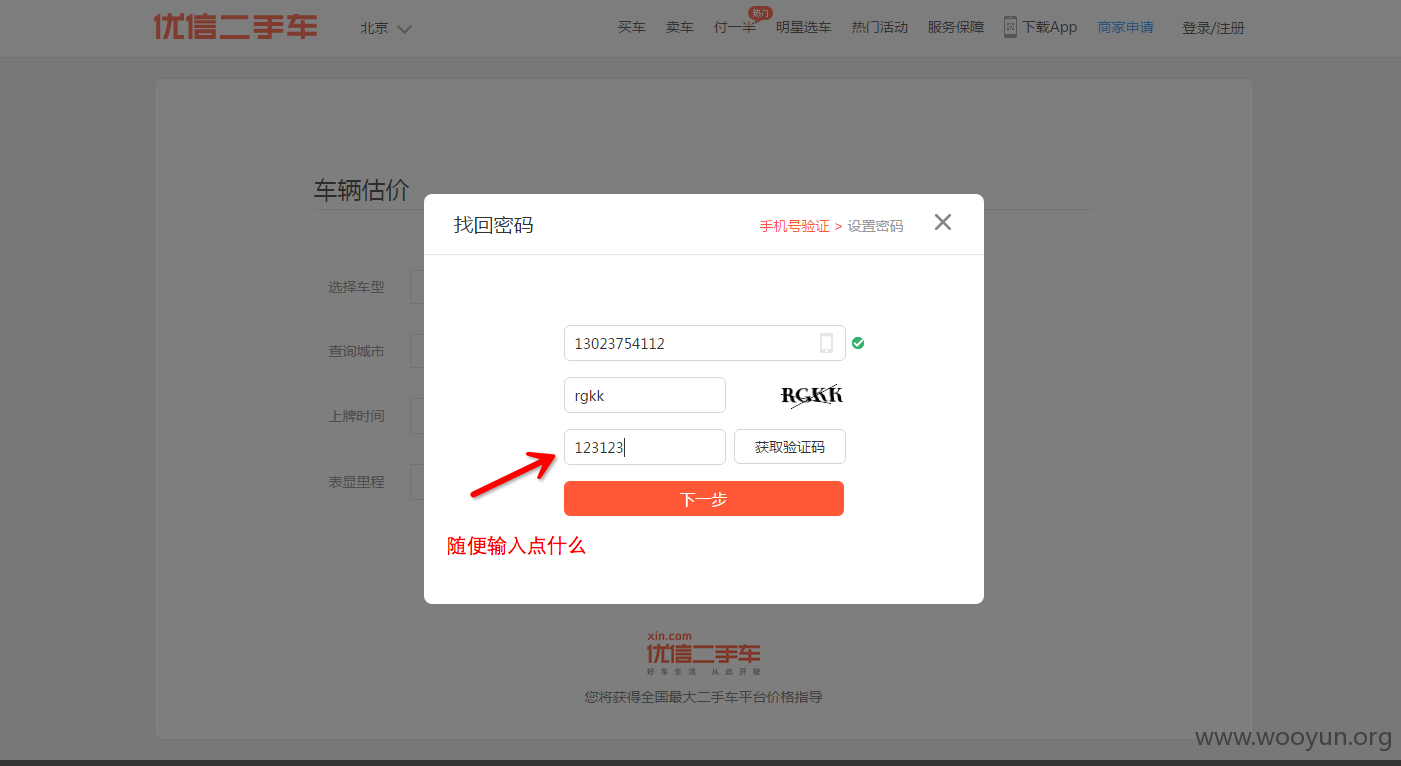Click the orange 下一步 button
The image size is (1401, 766).
tap(704, 499)
